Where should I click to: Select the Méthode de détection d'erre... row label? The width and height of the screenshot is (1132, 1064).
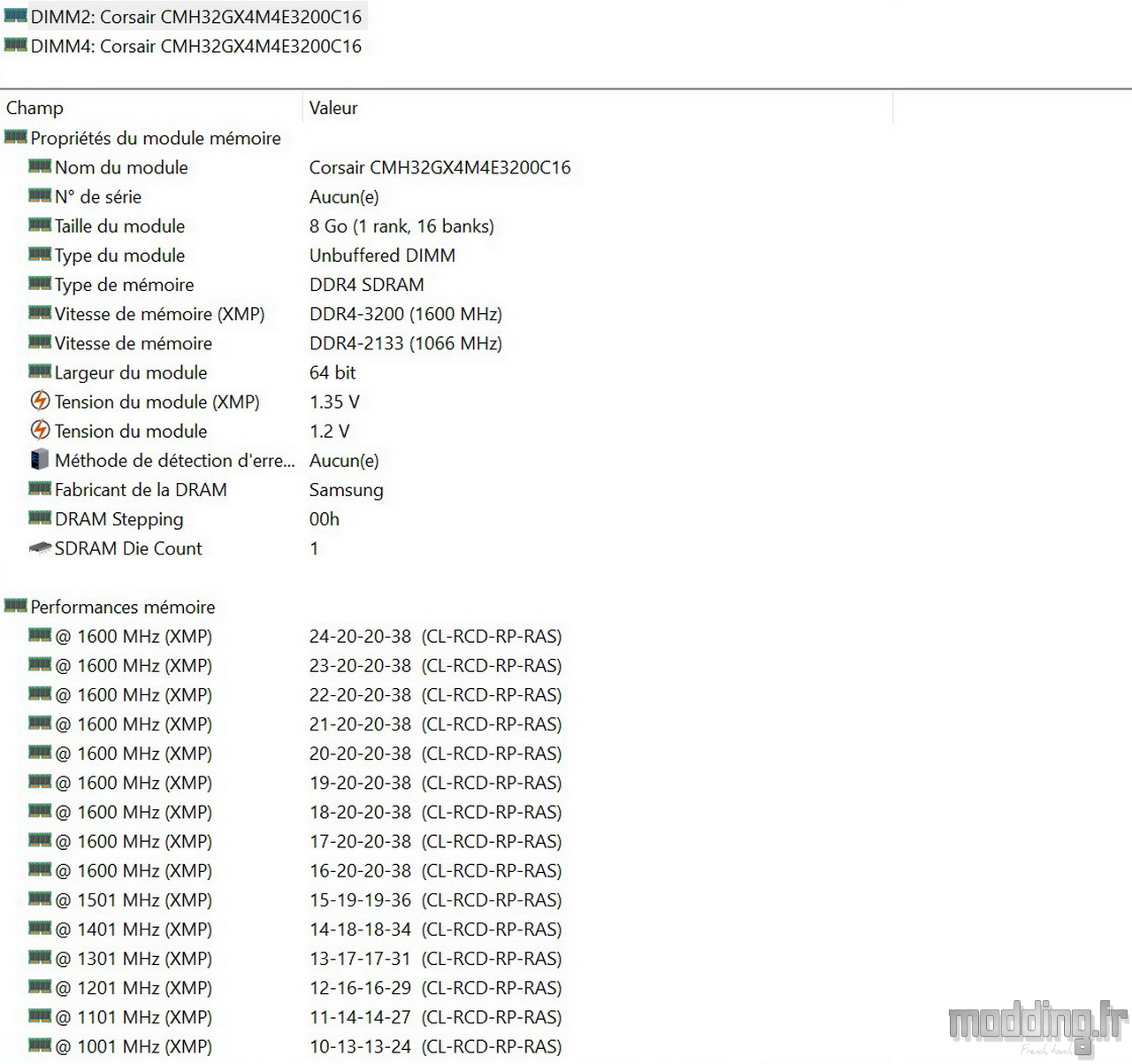(174, 460)
